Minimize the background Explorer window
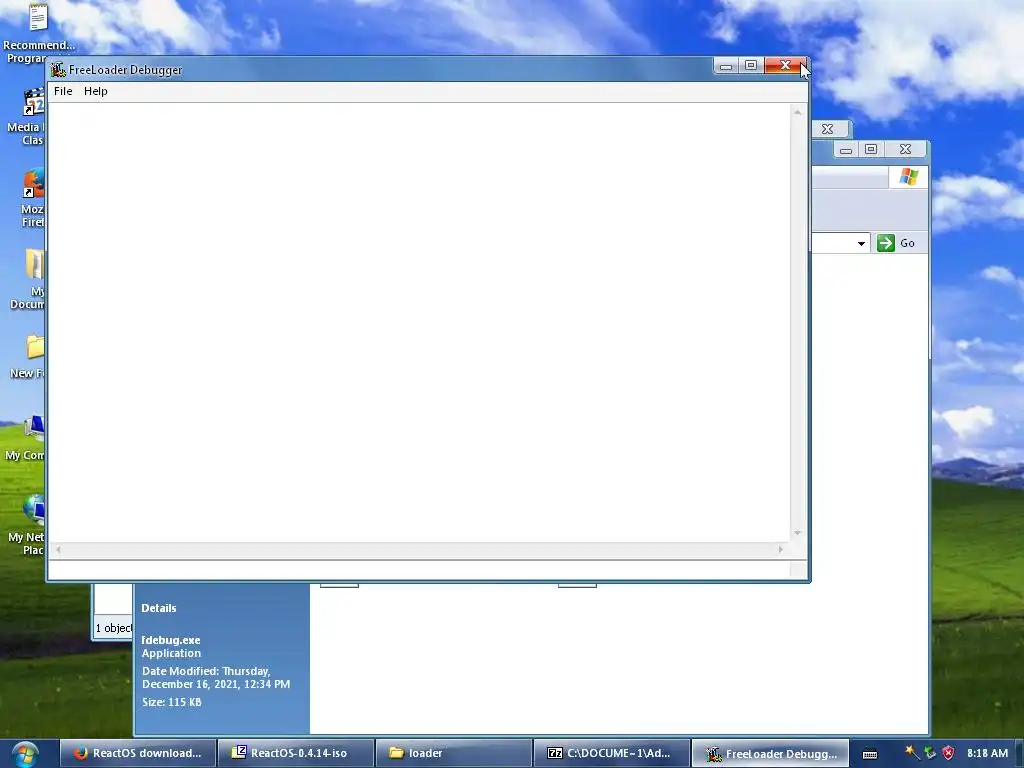Image resolution: width=1024 pixels, height=768 pixels. [x=846, y=150]
